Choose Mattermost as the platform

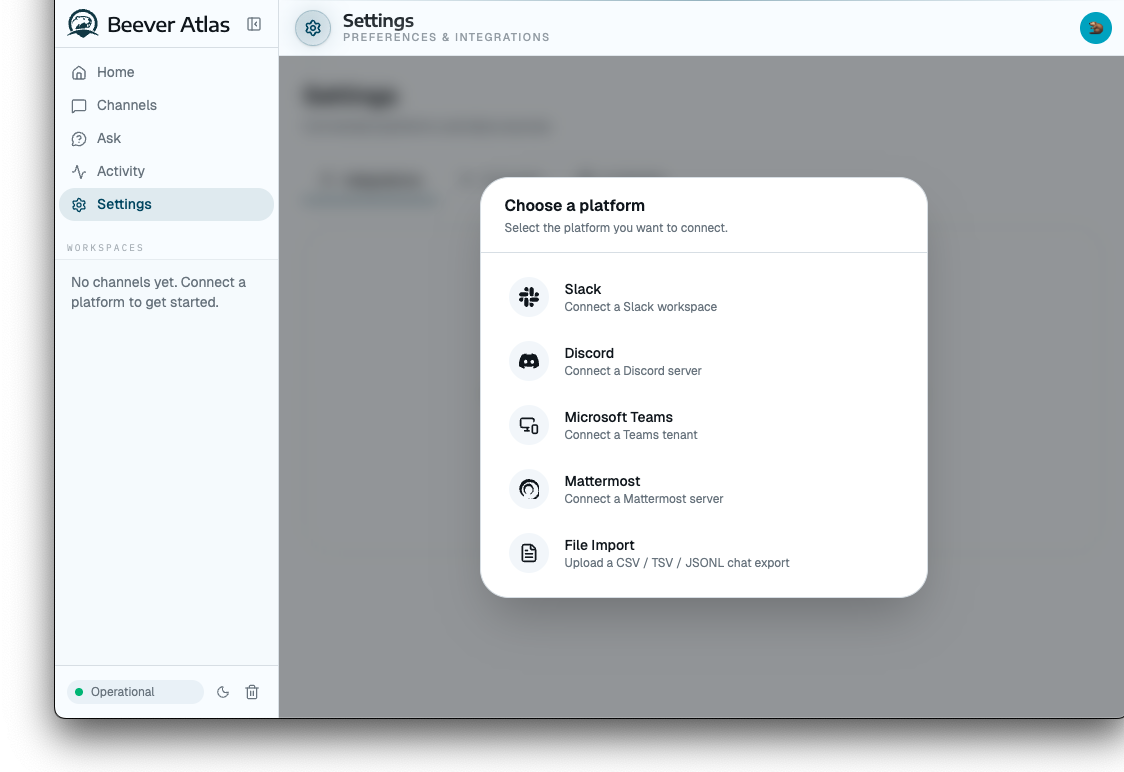[703, 489]
